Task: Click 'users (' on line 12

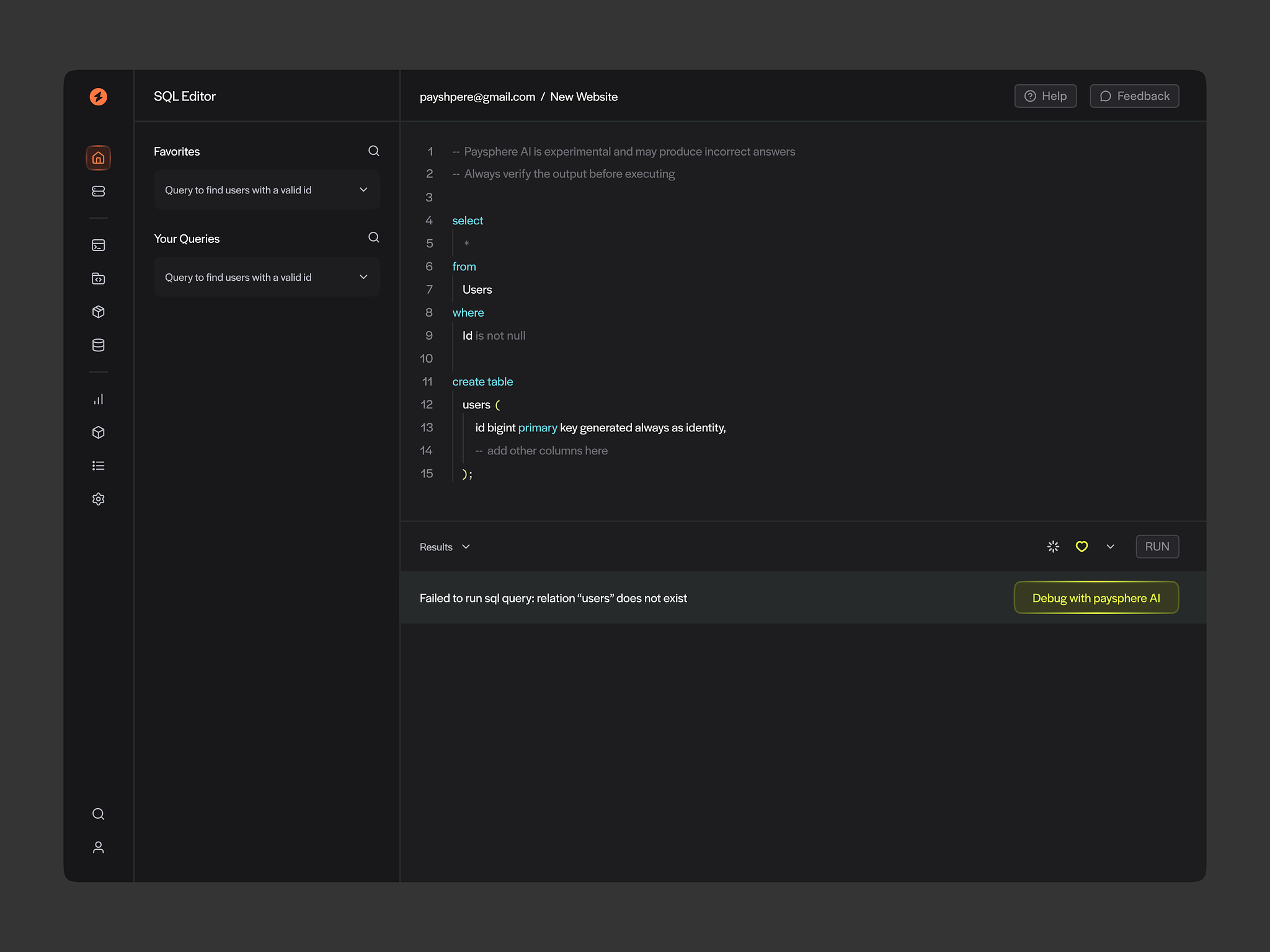Action: [x=481, y=405]
